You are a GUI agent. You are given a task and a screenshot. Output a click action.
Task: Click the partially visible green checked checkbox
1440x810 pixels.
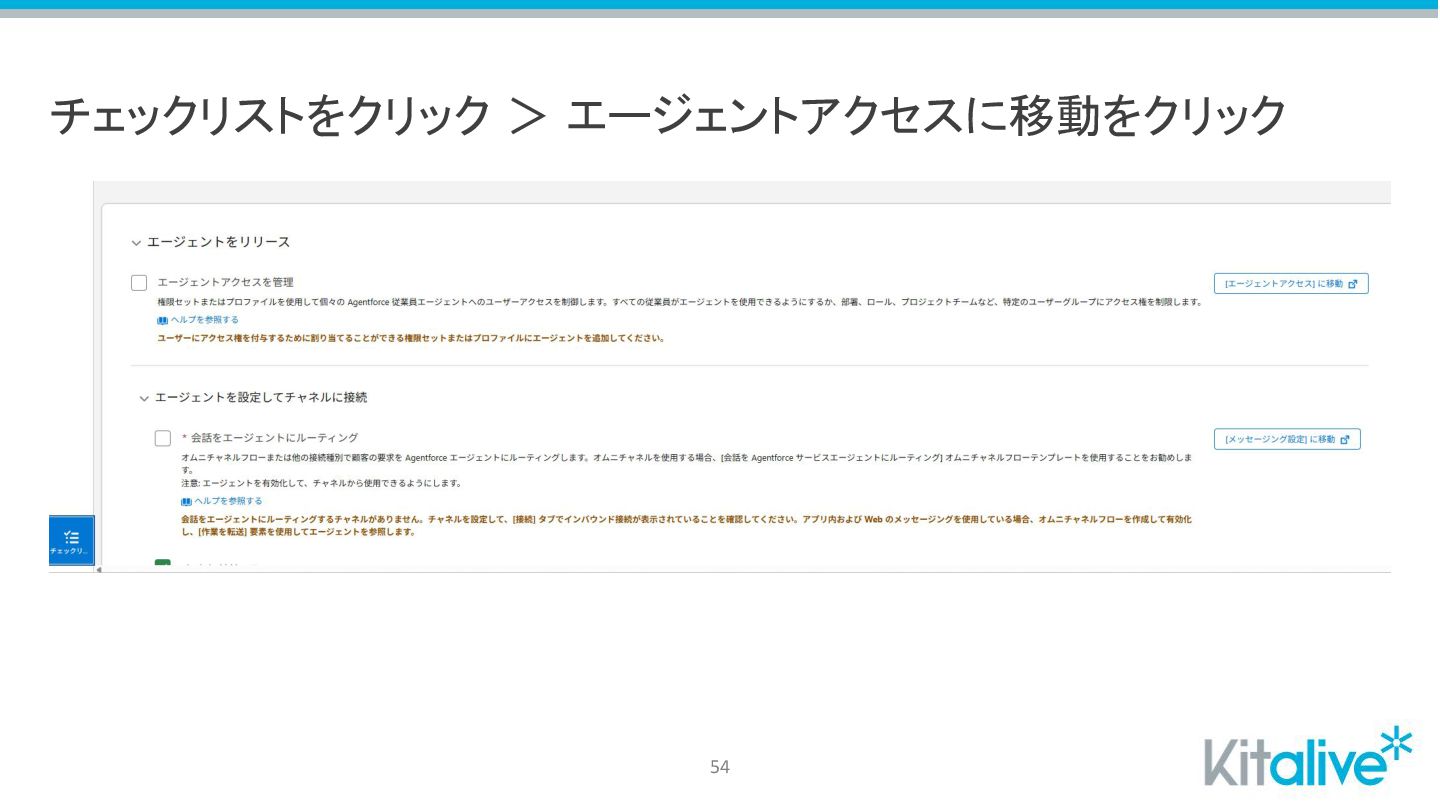click(x=163, y=565)
